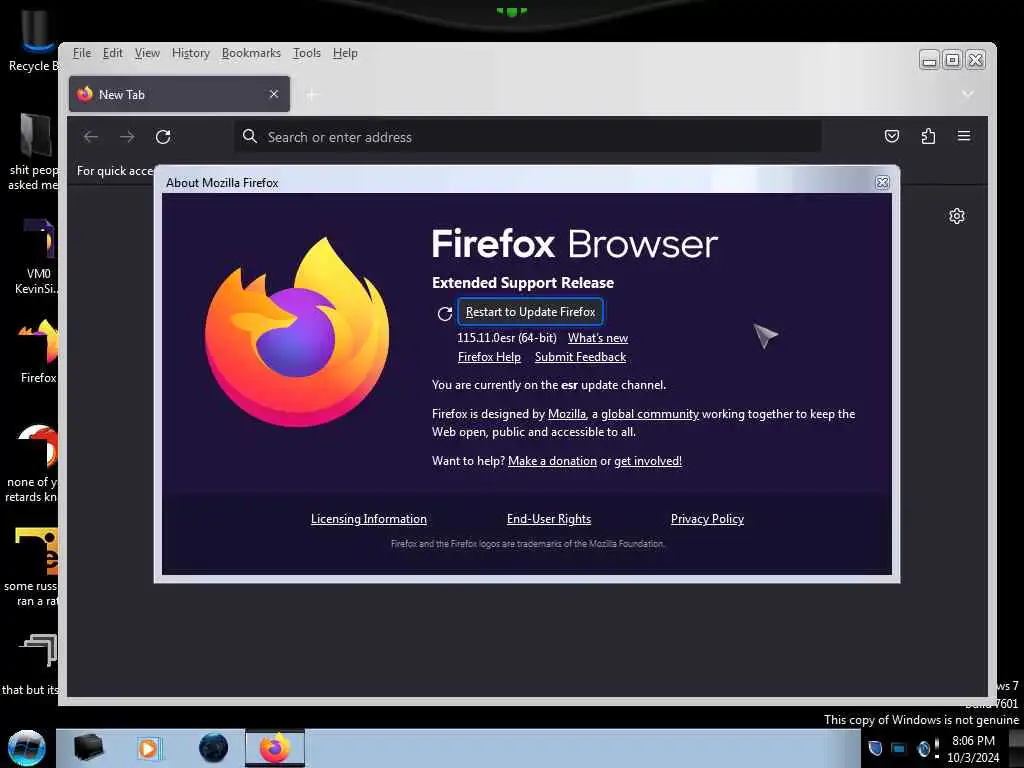Click the Make a donation link
Viewport: 1024px width, 768px height.
(552, 461)
